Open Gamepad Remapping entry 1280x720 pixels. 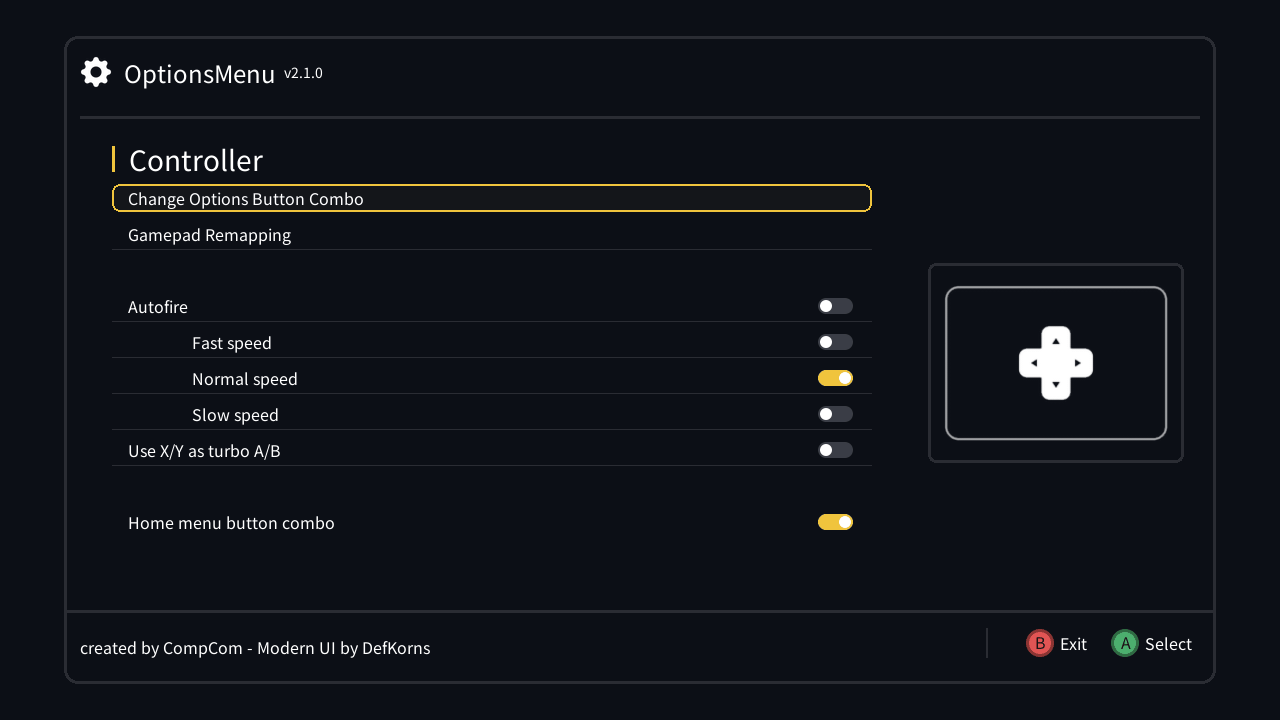[492, 235]
